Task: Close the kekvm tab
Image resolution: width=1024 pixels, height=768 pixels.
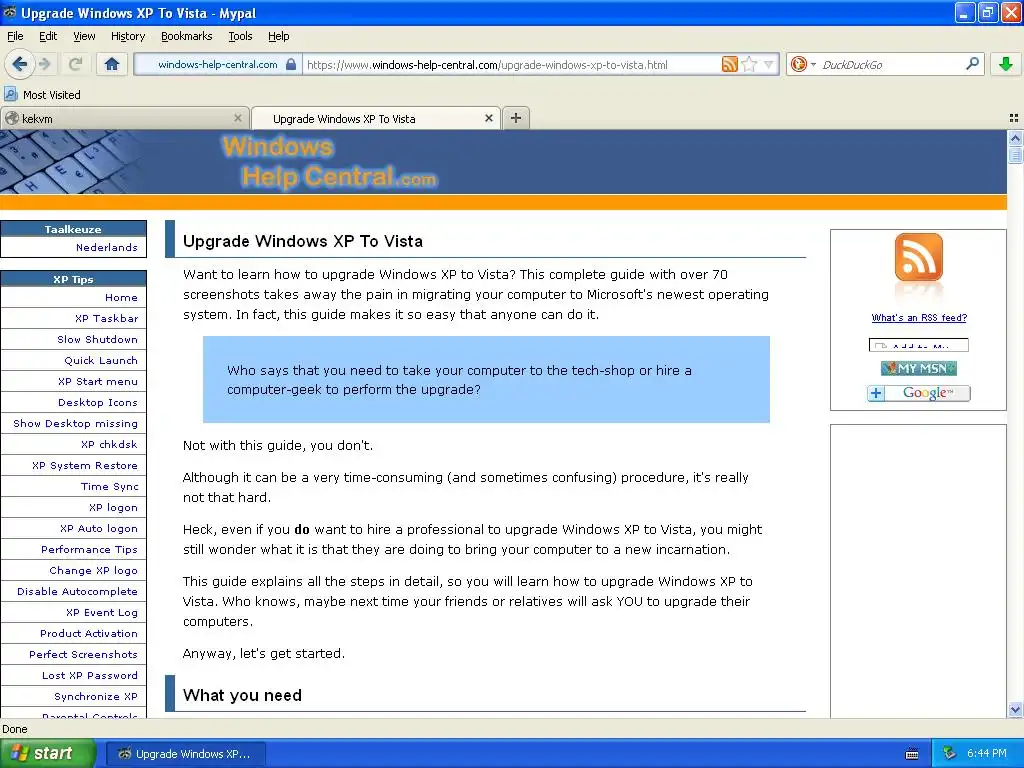Action: pyautogui.click(x=238, y=118)
